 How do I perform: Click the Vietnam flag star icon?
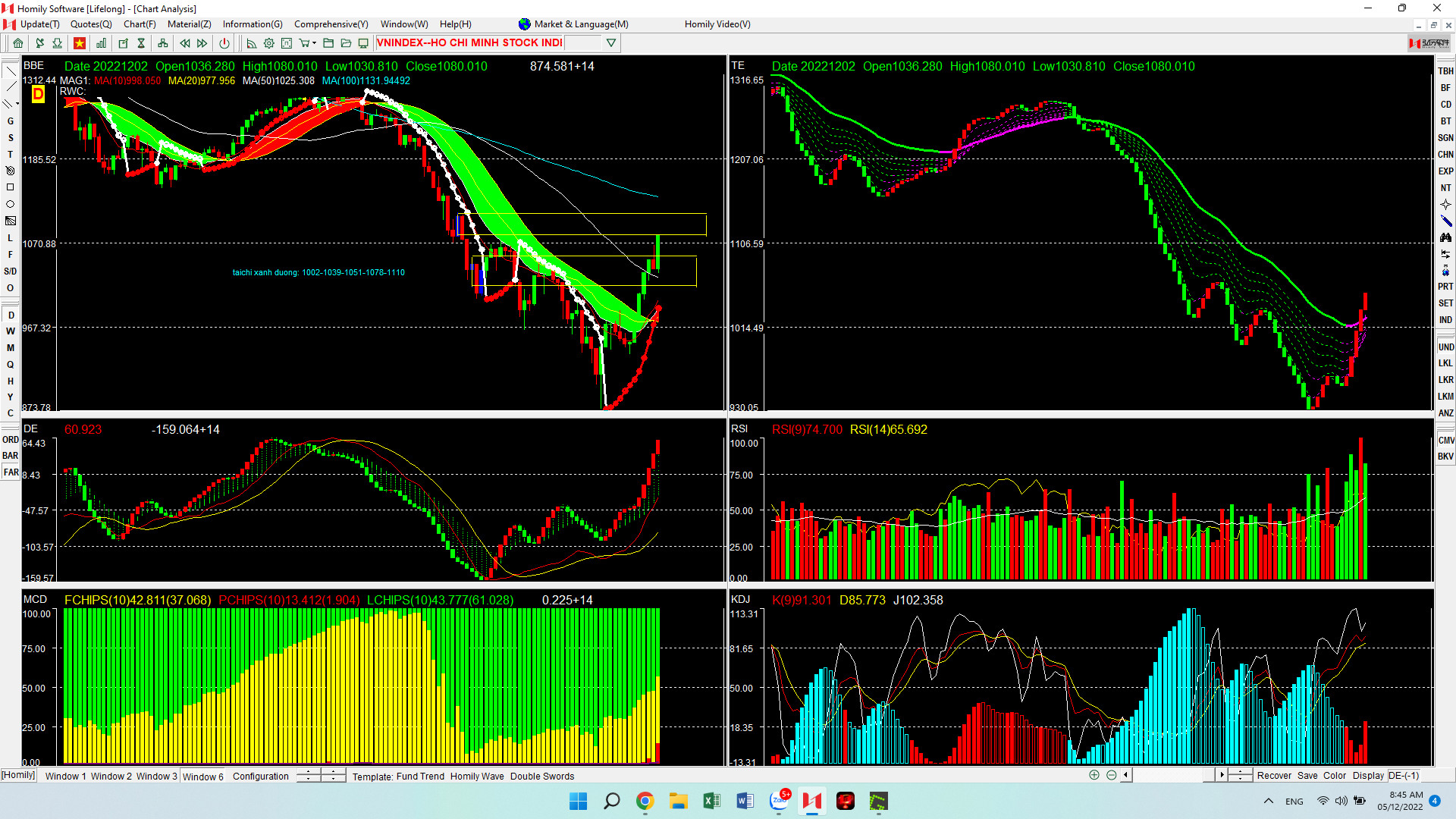click(x=80, y=43)
